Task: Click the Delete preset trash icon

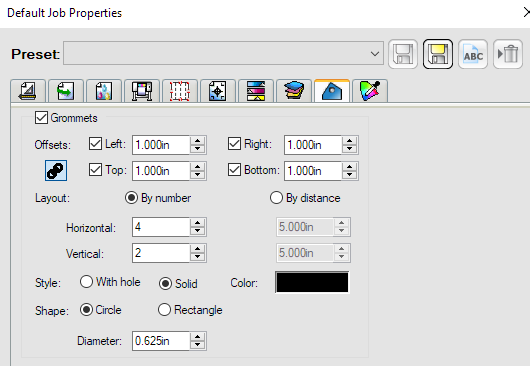Action: pyautogui.click(x=508, y=54)
